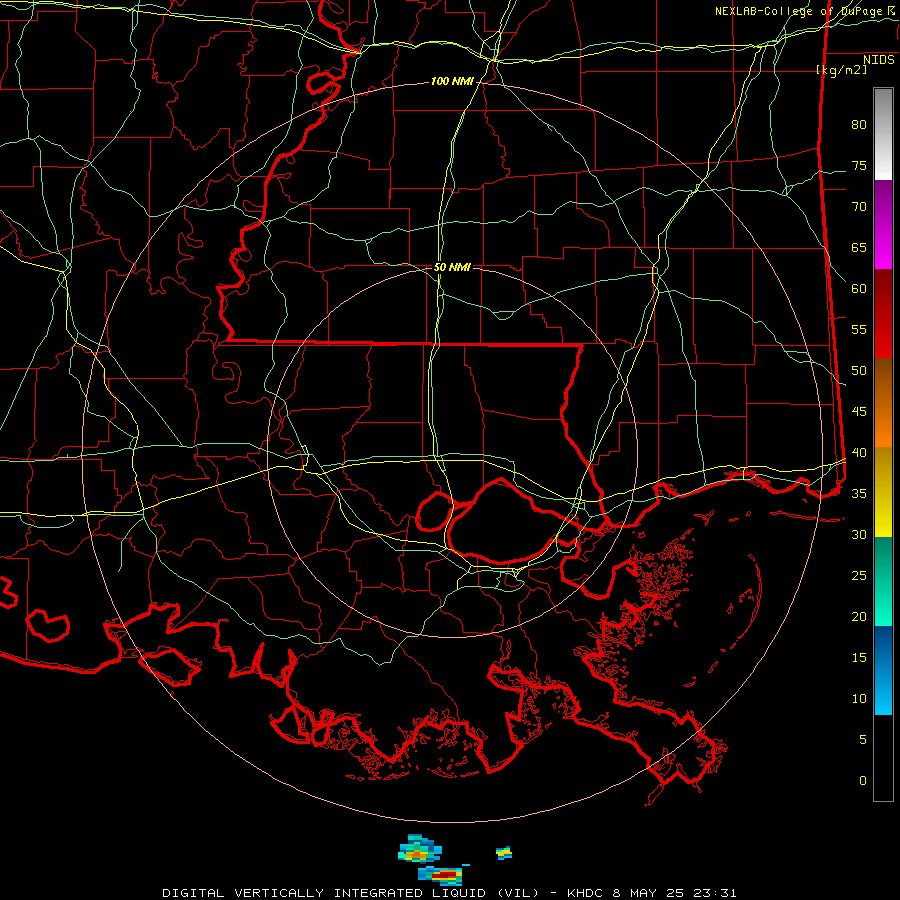Screen dimensions: 900x900
Task: Select the 10 scale value
Action: (x=859, y=699)
